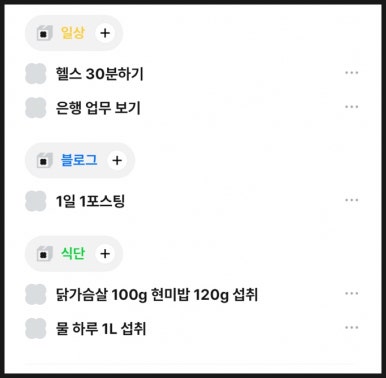Show options menu for 닭가슴살 task
Image resolution: width=386 pixels, height=378 pixels.
click(352, 294)
